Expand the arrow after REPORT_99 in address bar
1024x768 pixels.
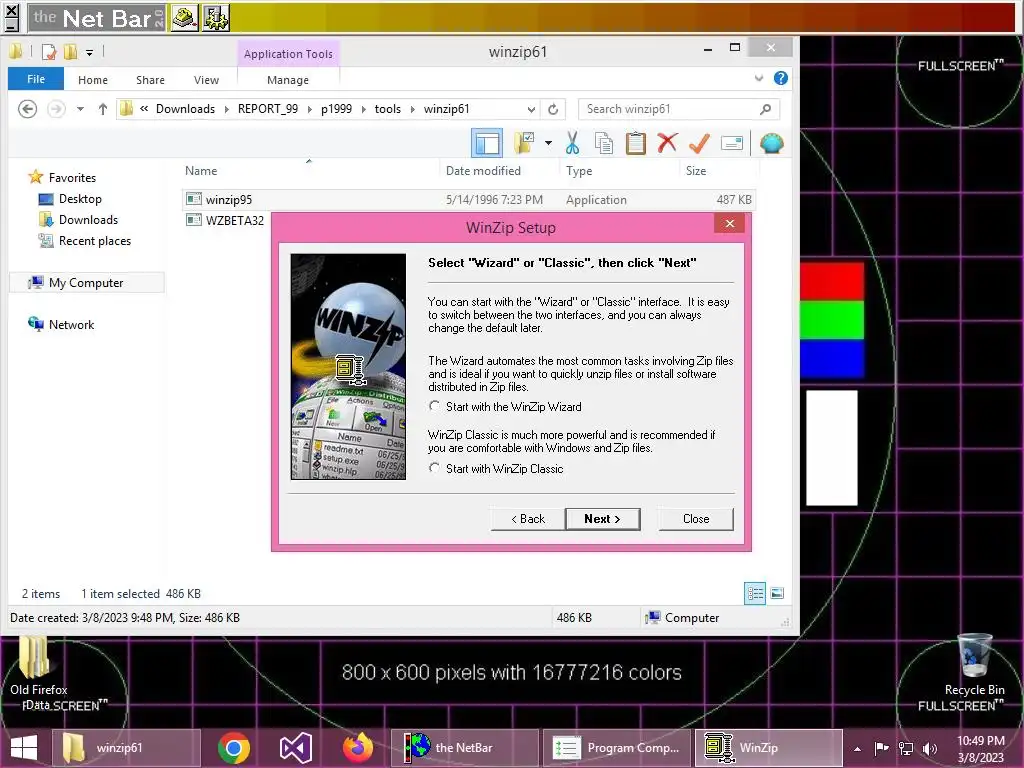coord(310,109)
